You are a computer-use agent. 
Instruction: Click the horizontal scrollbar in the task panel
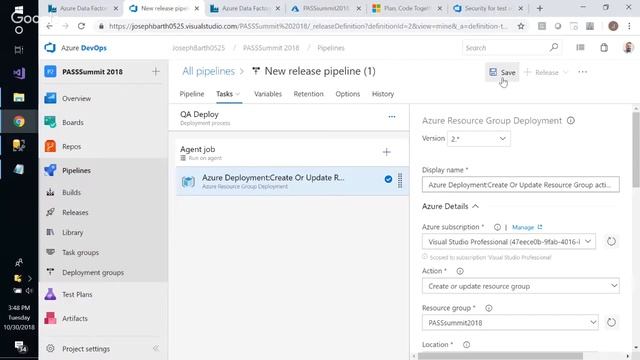tap(500, 356)
